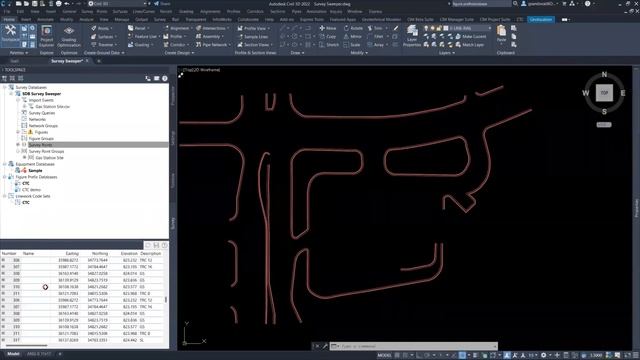Screen dimensions: 640x360
Task: Click the Plot printer icon in quick access toolbar
Action: [58, 4]
